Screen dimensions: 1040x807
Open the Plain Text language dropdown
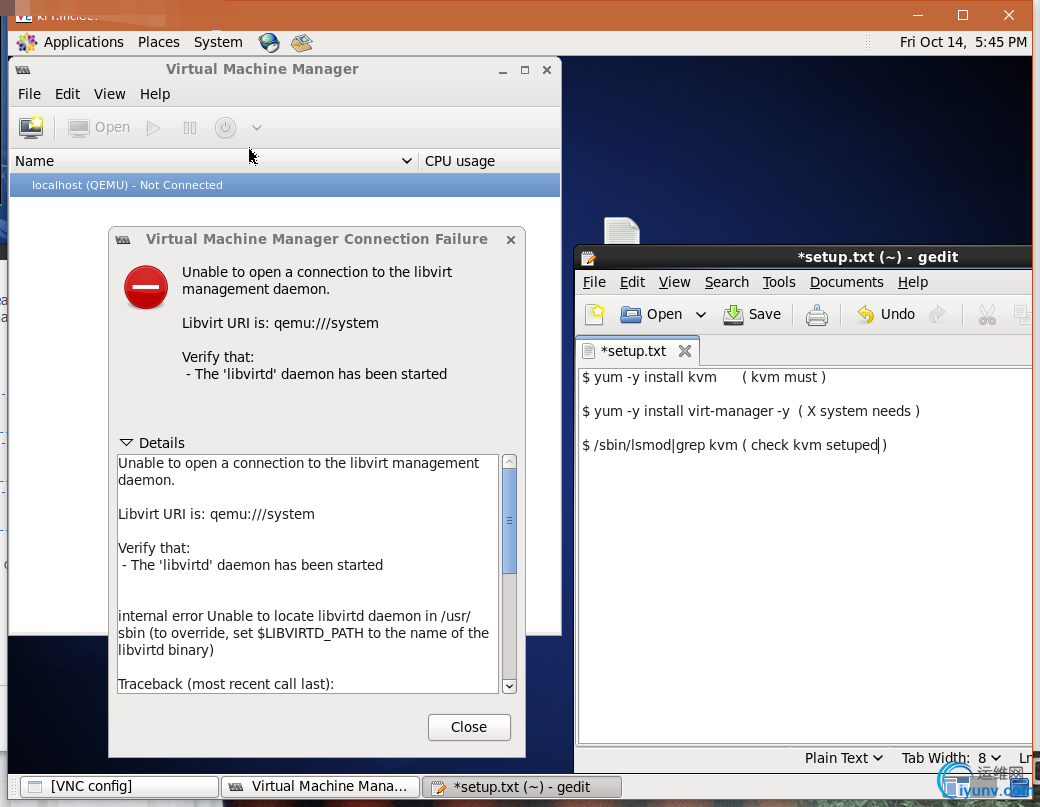(x=844, y=758)
